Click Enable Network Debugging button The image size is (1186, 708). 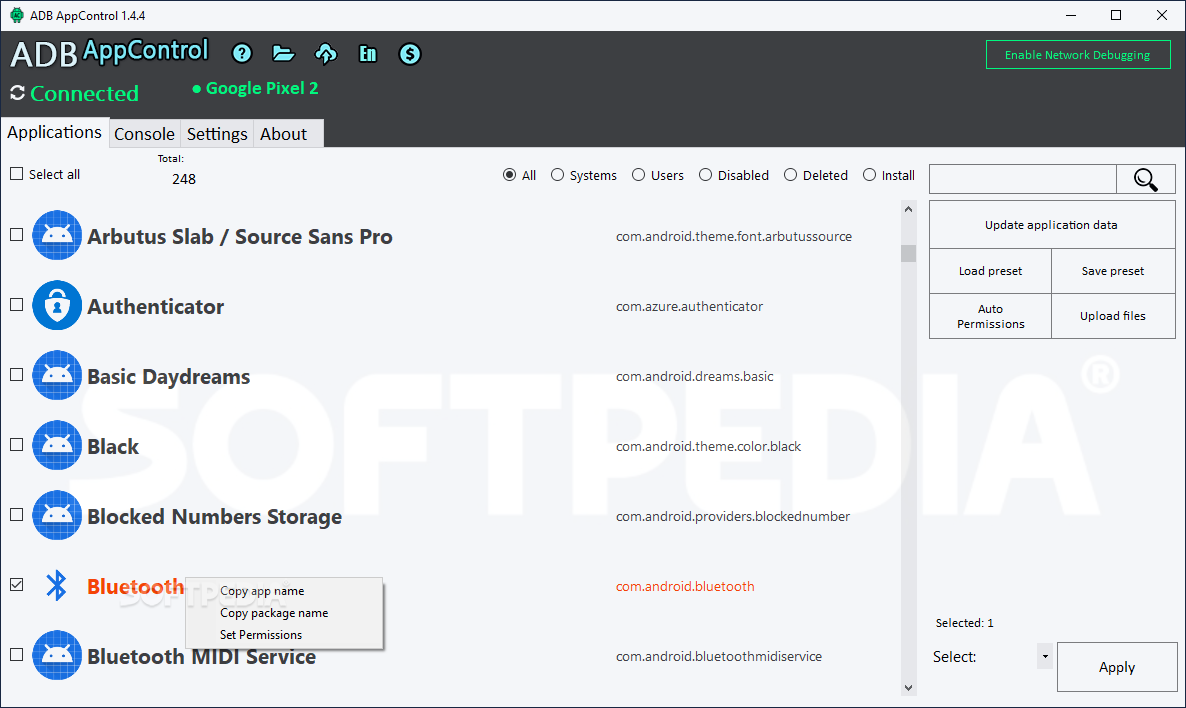pyautogui.click(x=1078, y=54)
